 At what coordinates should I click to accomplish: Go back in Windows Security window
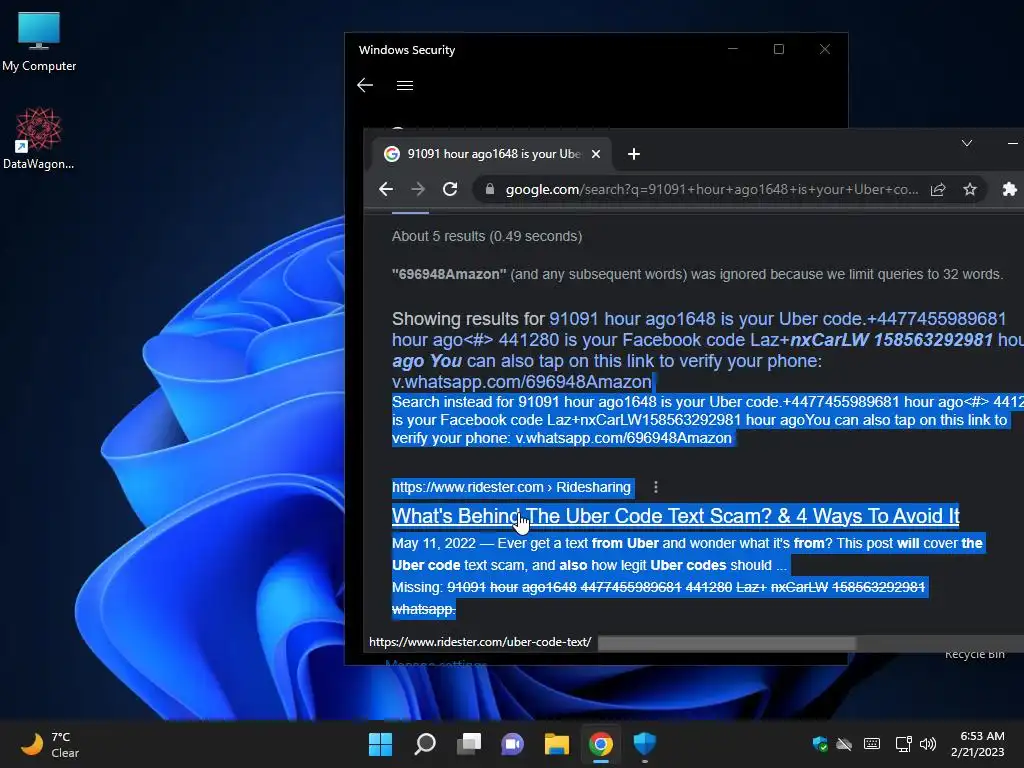tap(365, 85)
